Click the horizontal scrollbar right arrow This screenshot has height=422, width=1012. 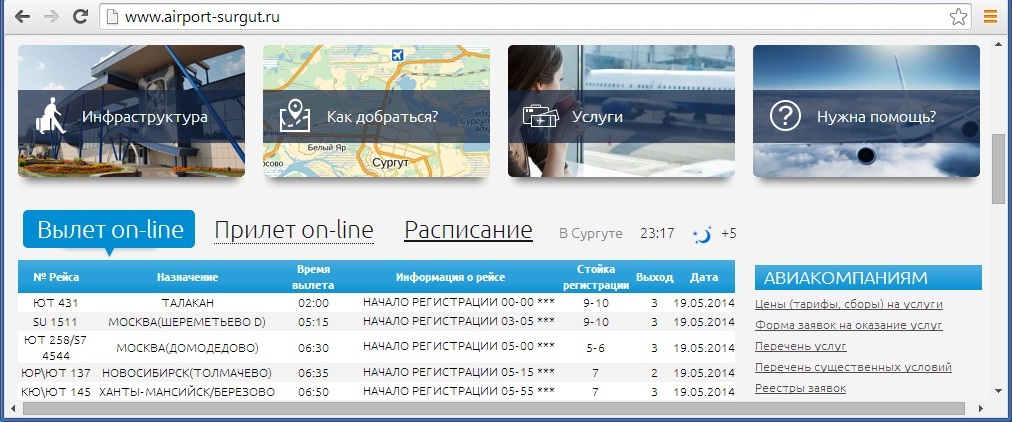[980, 408]
